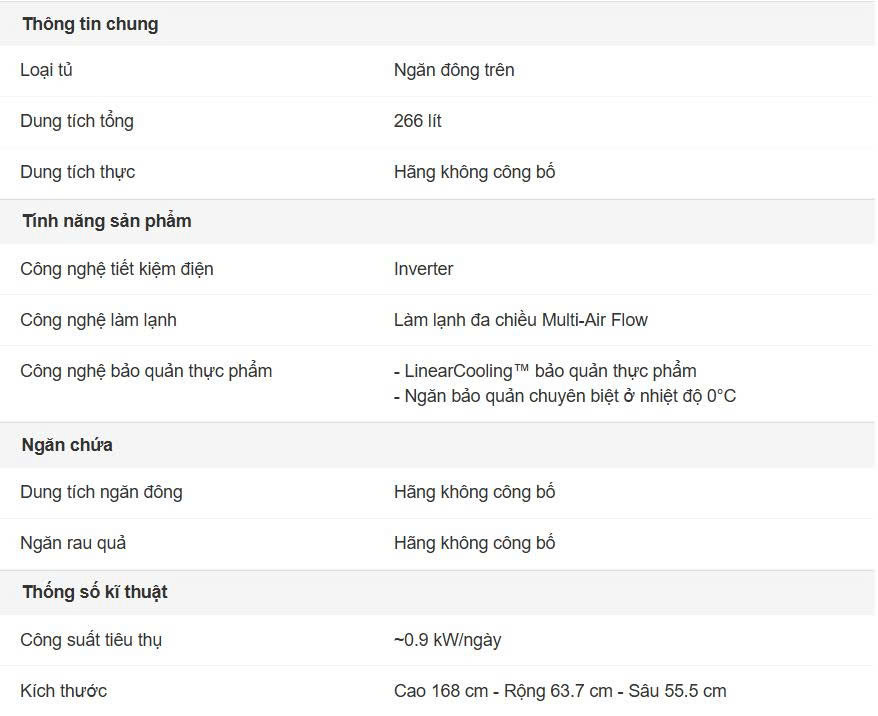Select the "Công nghệ làm lạnh" label
Viewport: 878px width, 716px height.
tap(98, 320)
